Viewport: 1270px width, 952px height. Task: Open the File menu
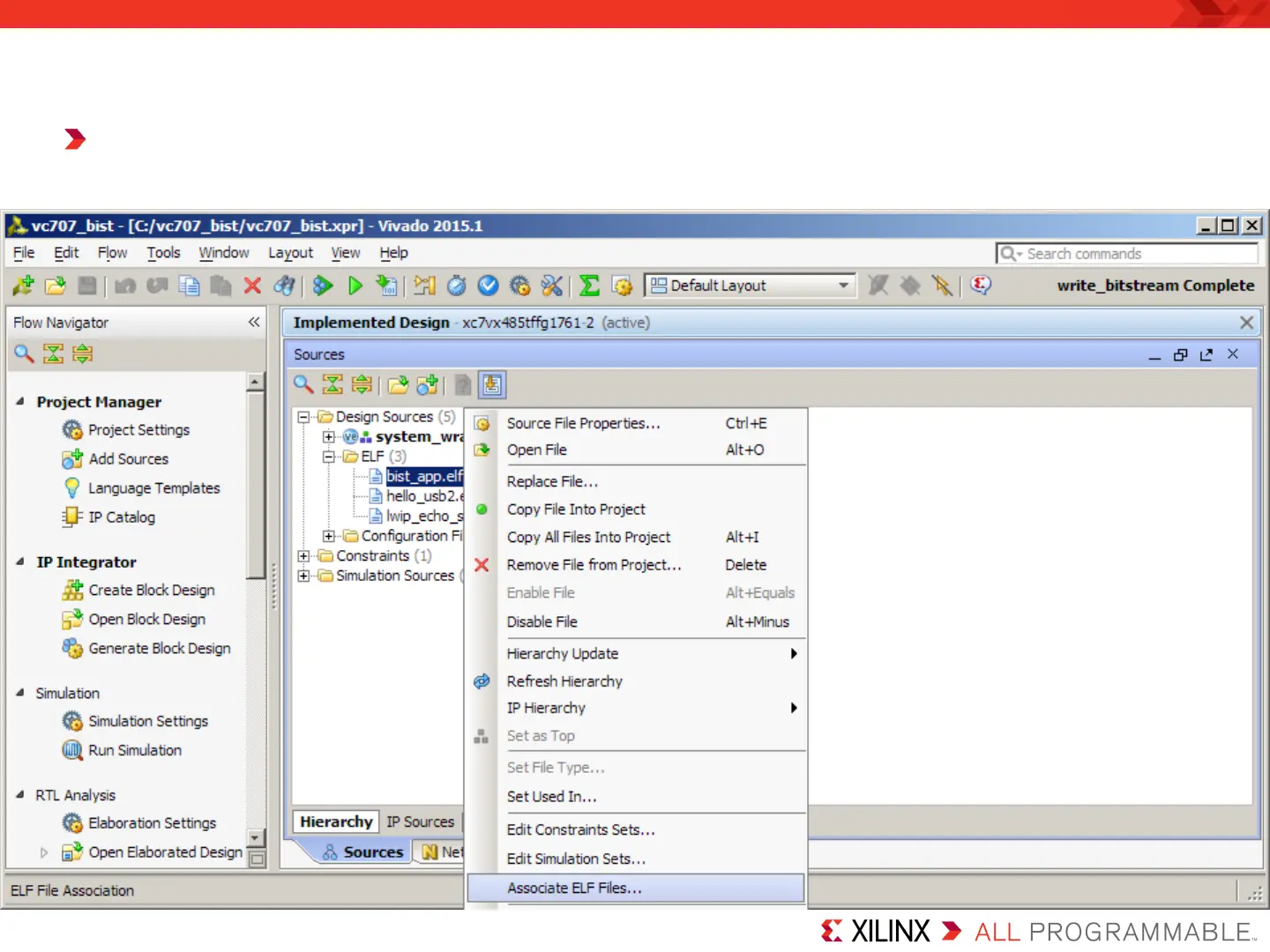tap(24, 253)
